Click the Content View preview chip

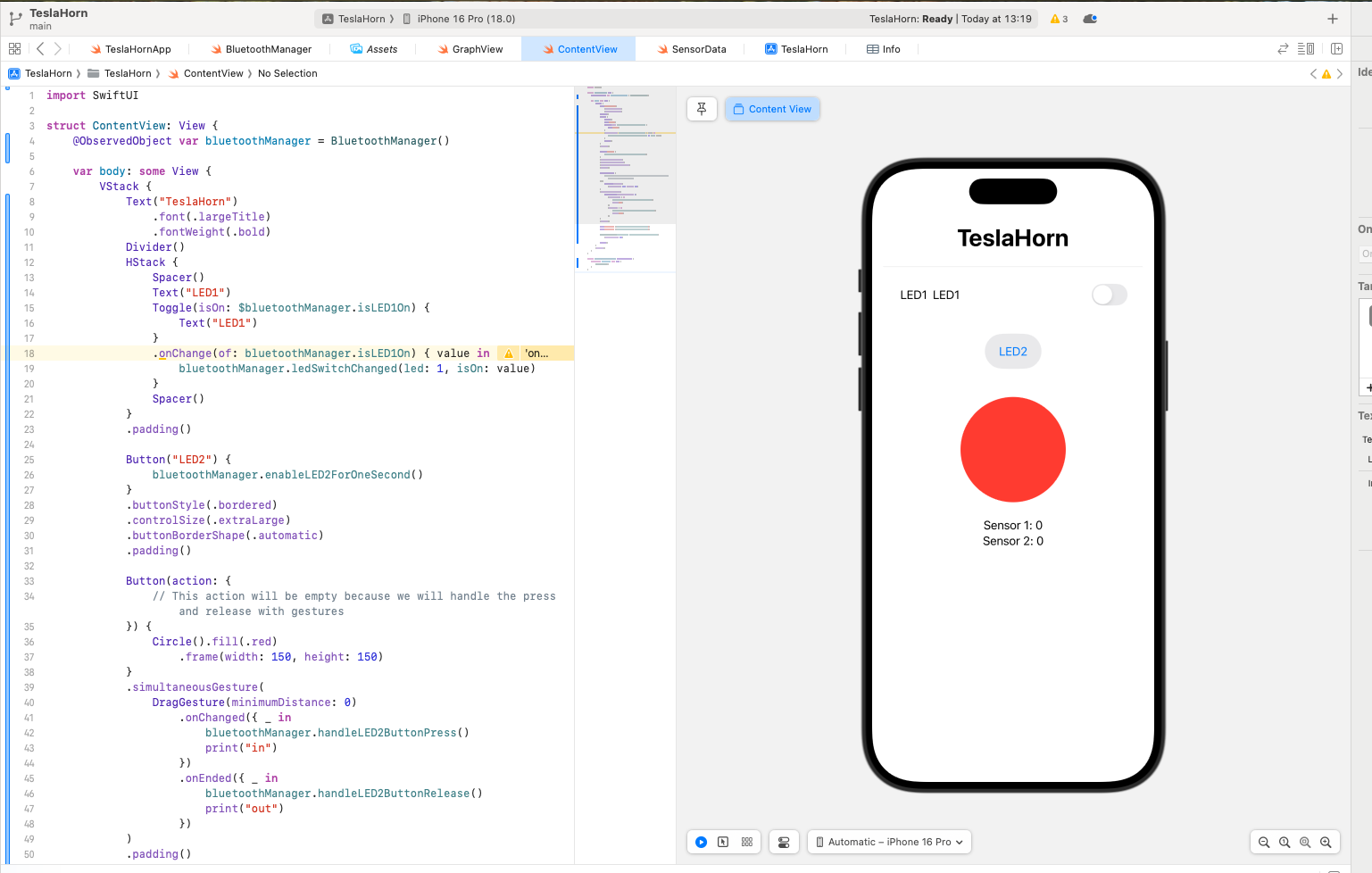(x=772, y=109)
